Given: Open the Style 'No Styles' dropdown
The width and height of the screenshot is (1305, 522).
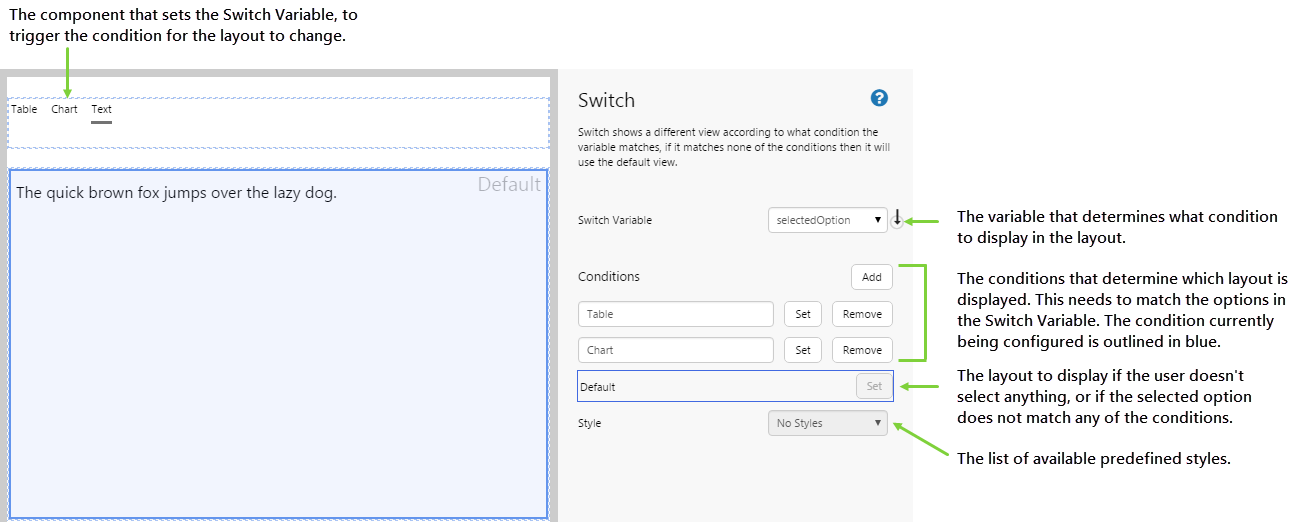Looking at the screenshot, I should coord(827,423).
